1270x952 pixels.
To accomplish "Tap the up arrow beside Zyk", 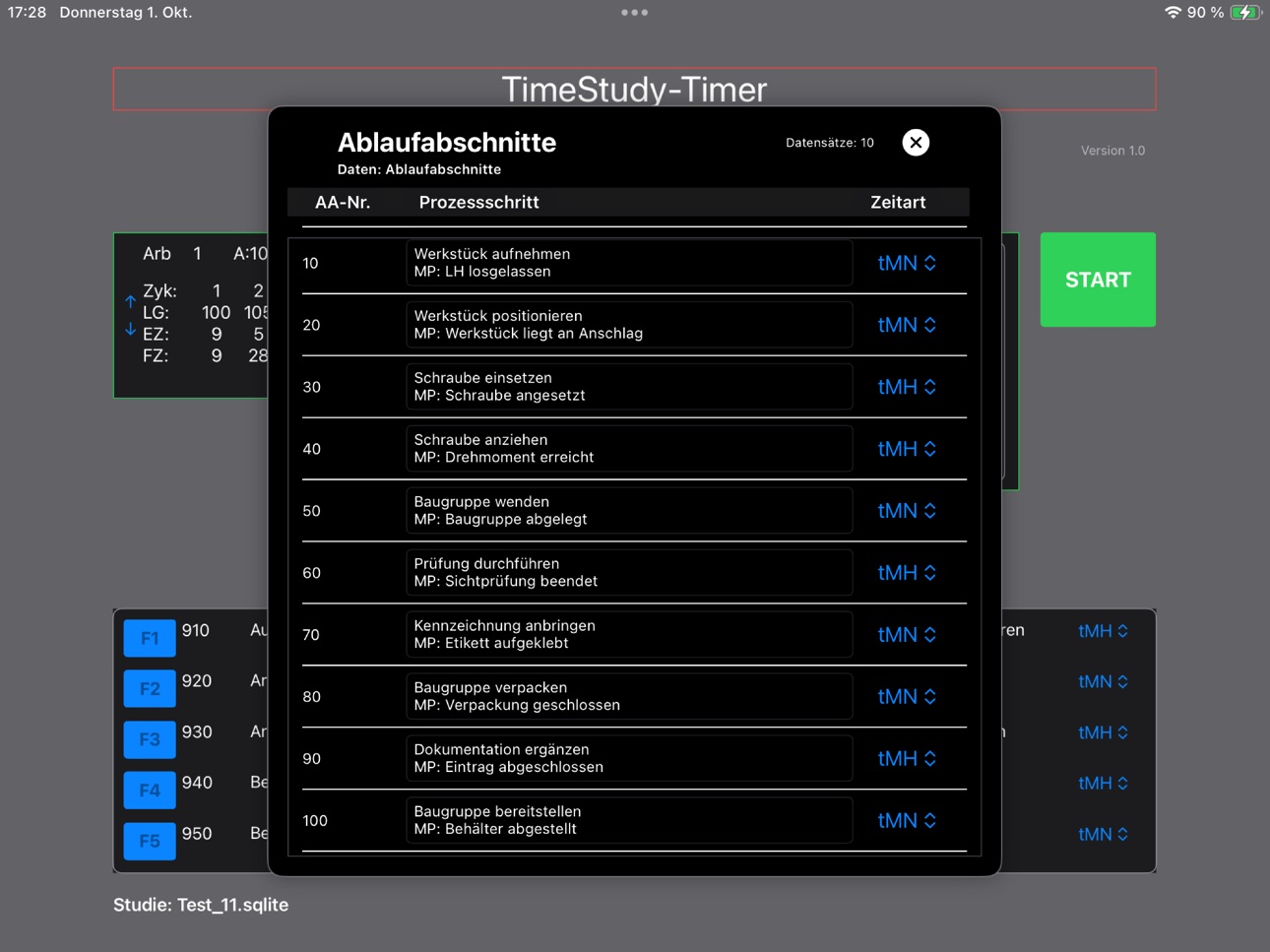I will (130, 301).
